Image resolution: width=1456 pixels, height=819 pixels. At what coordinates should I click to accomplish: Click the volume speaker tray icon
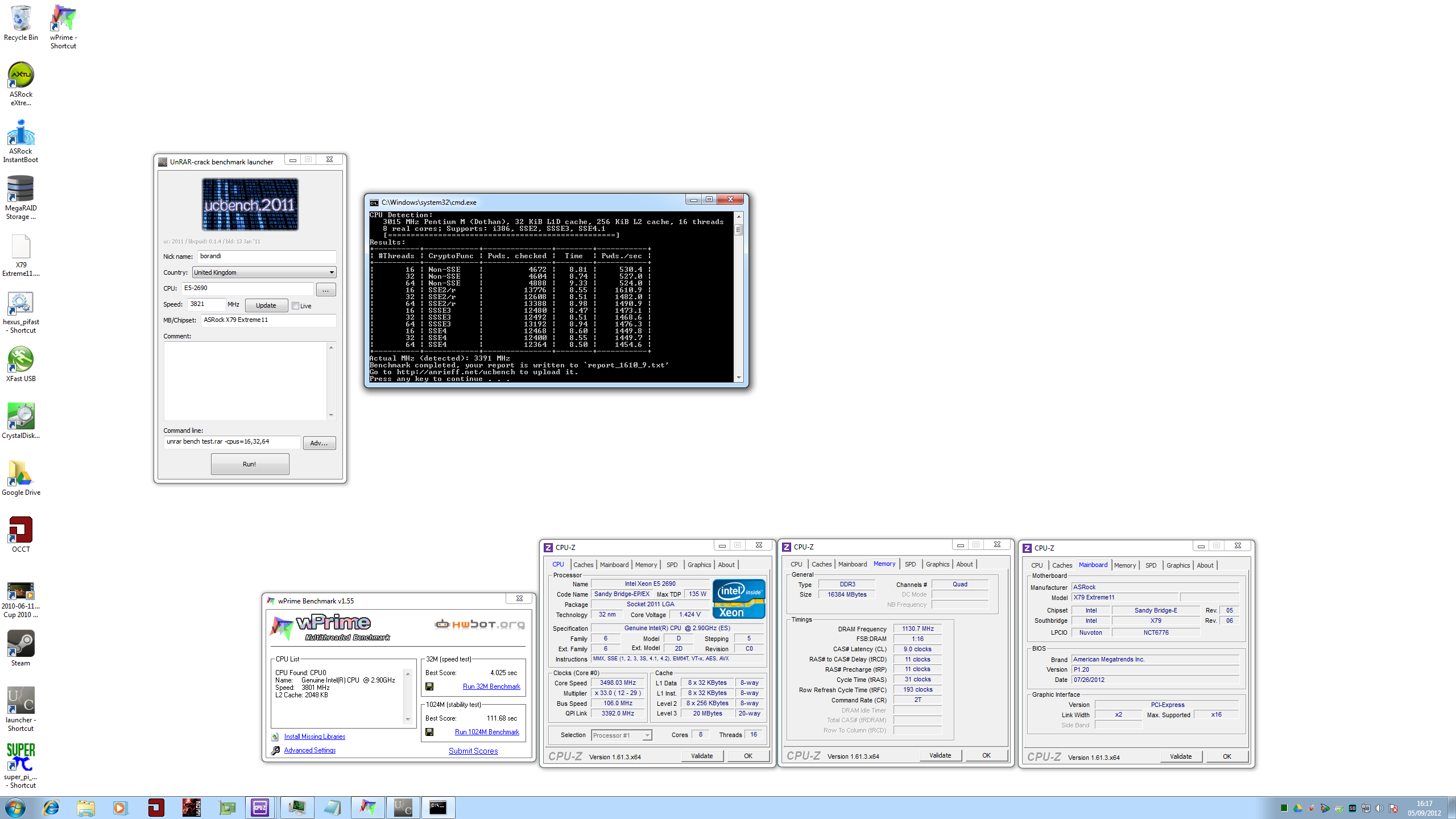(1379, 808)
